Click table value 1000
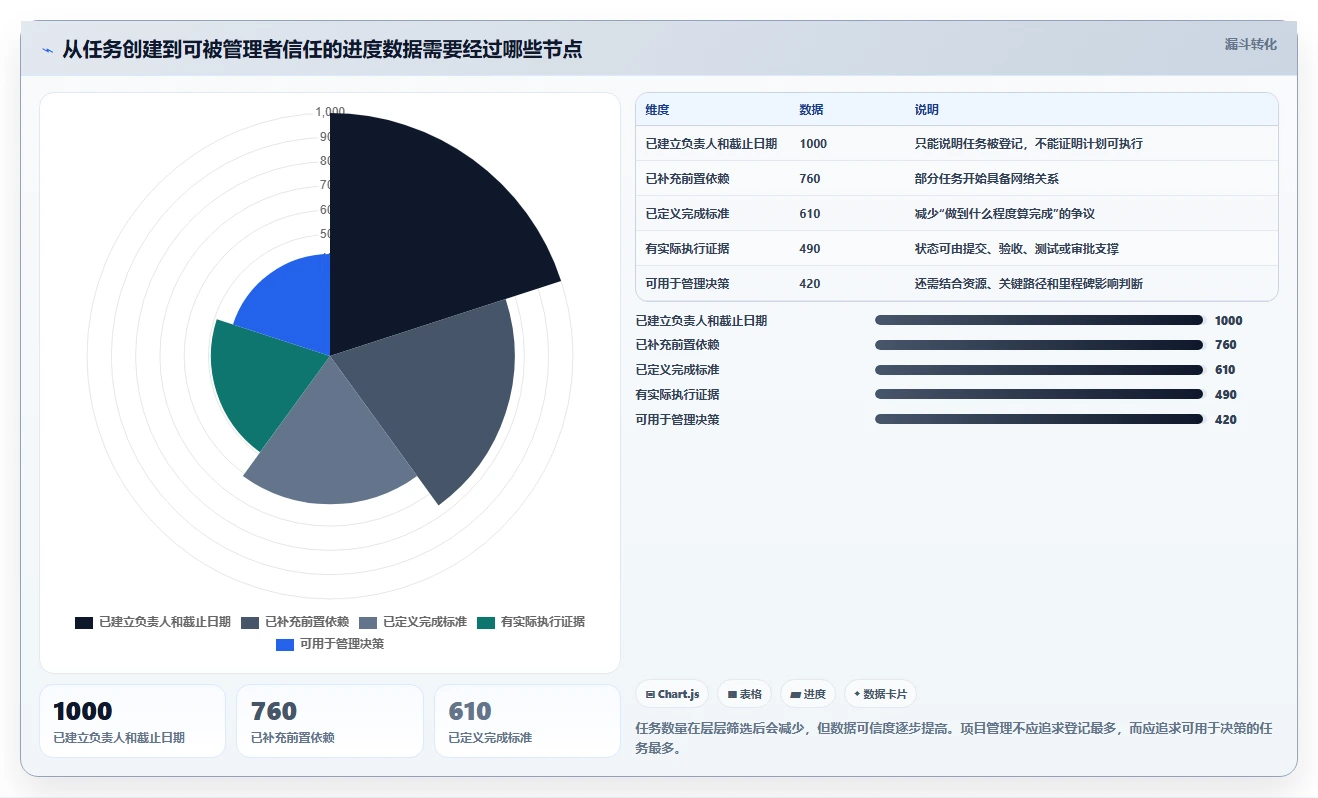The height and width of the screenshot is (798, 1318). pyautogui.click(x=813, y=144)
